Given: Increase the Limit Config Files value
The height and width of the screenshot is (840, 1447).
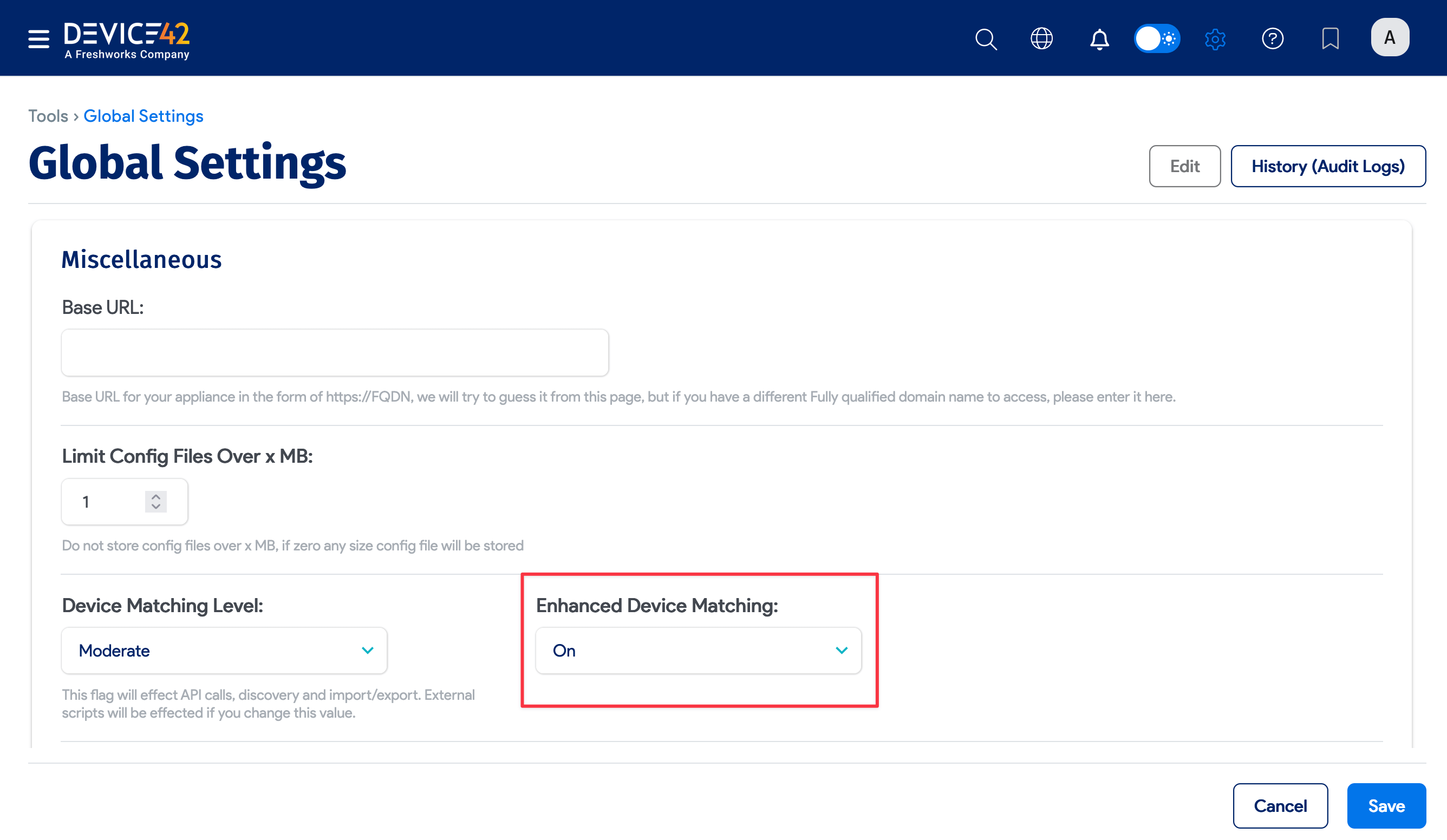Looking at the screenshot, I should 155,497.
